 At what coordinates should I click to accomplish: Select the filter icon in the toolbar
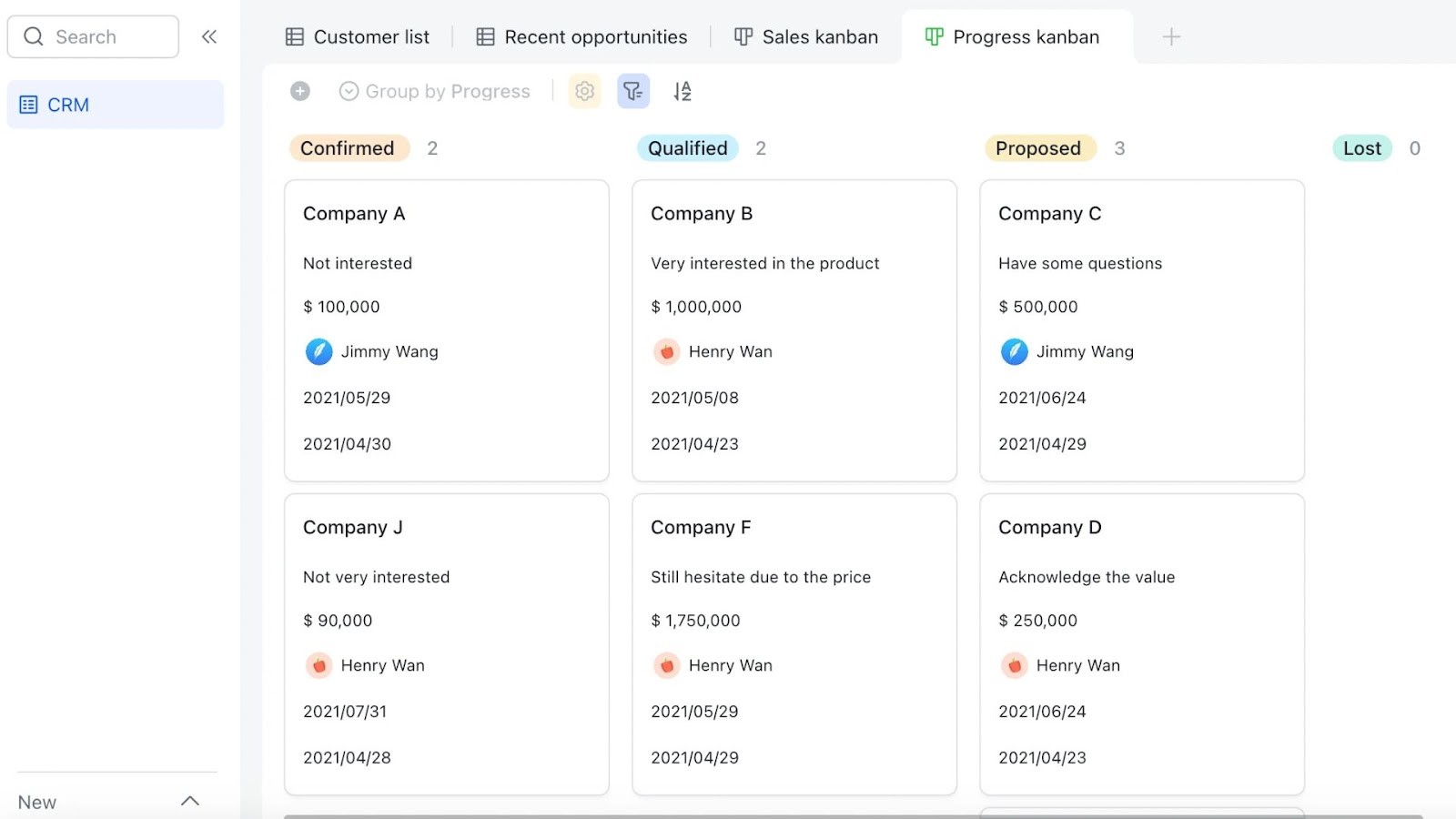pyautogui.click(x=633, y=91)
